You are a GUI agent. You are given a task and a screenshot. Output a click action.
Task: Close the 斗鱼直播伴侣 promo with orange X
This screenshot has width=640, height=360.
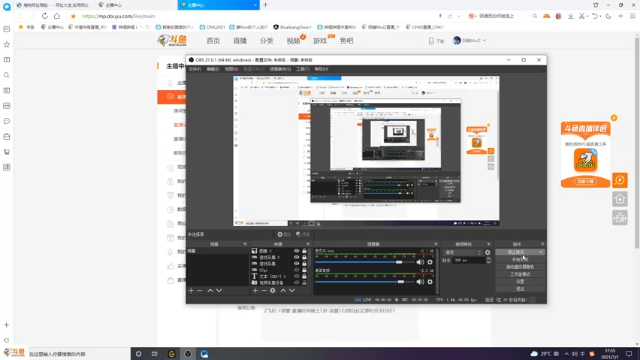tap(614, 118)
